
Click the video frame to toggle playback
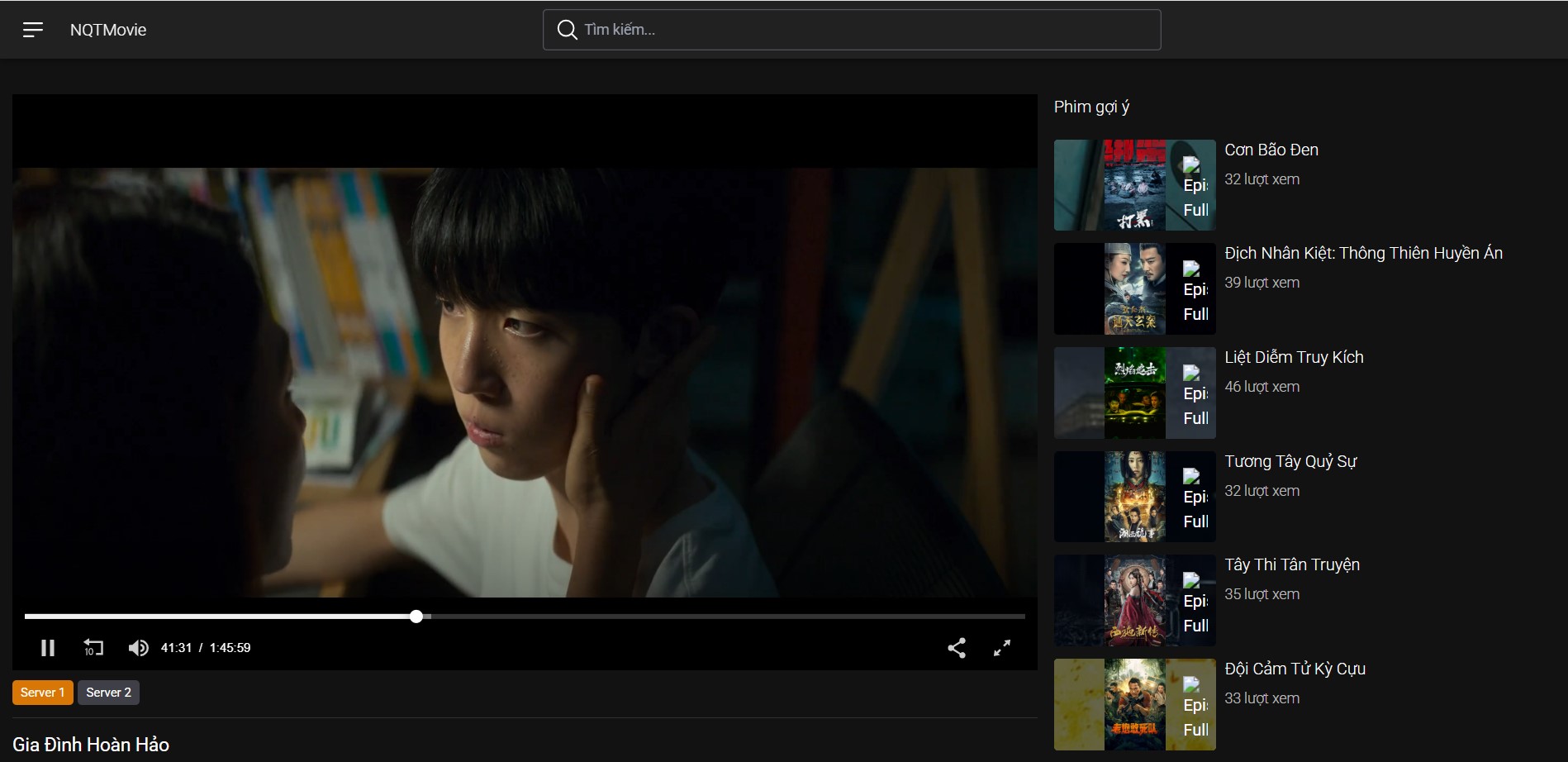point(525,380)
